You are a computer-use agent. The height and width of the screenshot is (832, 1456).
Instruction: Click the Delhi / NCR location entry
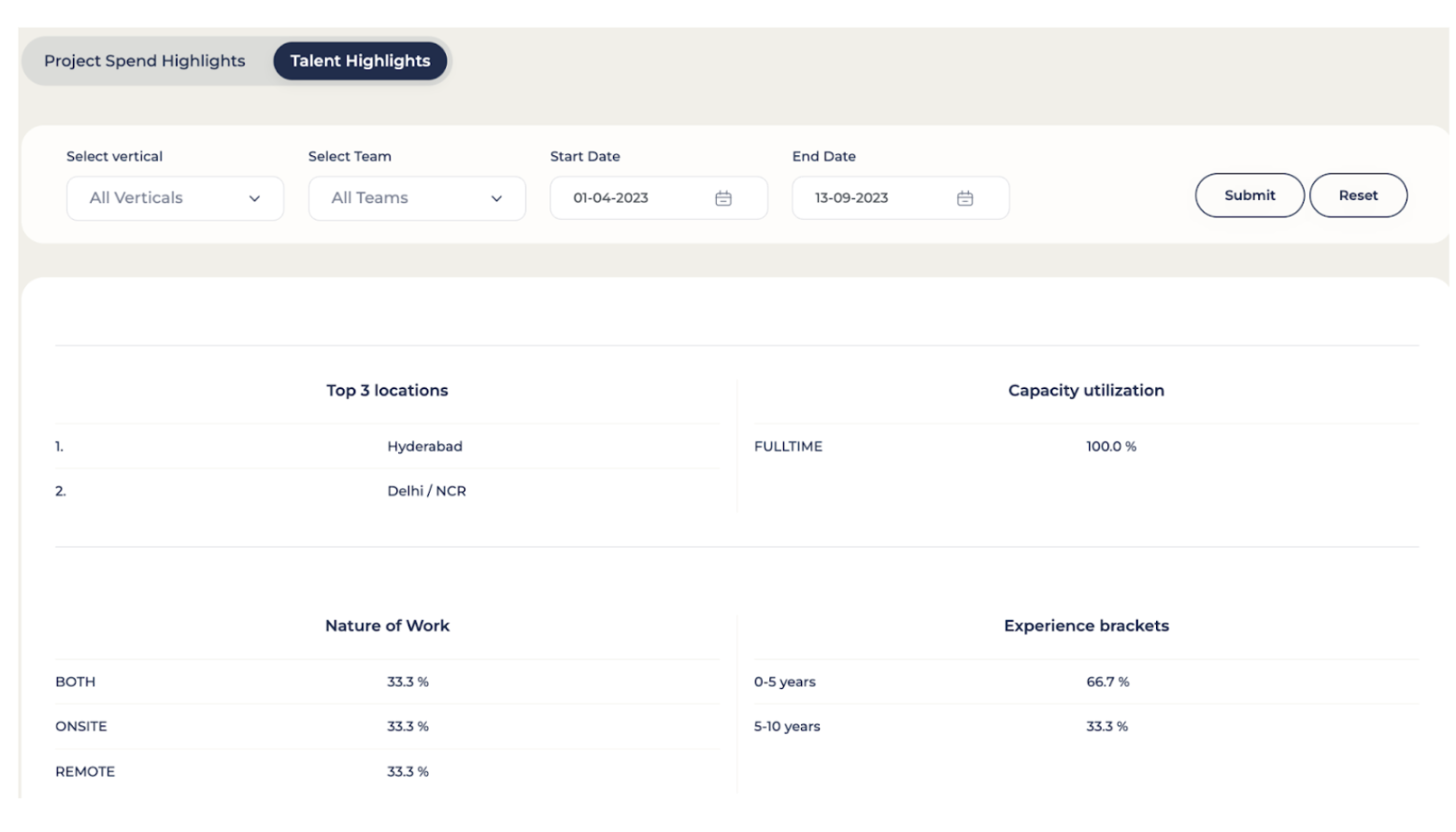[426, 491]
